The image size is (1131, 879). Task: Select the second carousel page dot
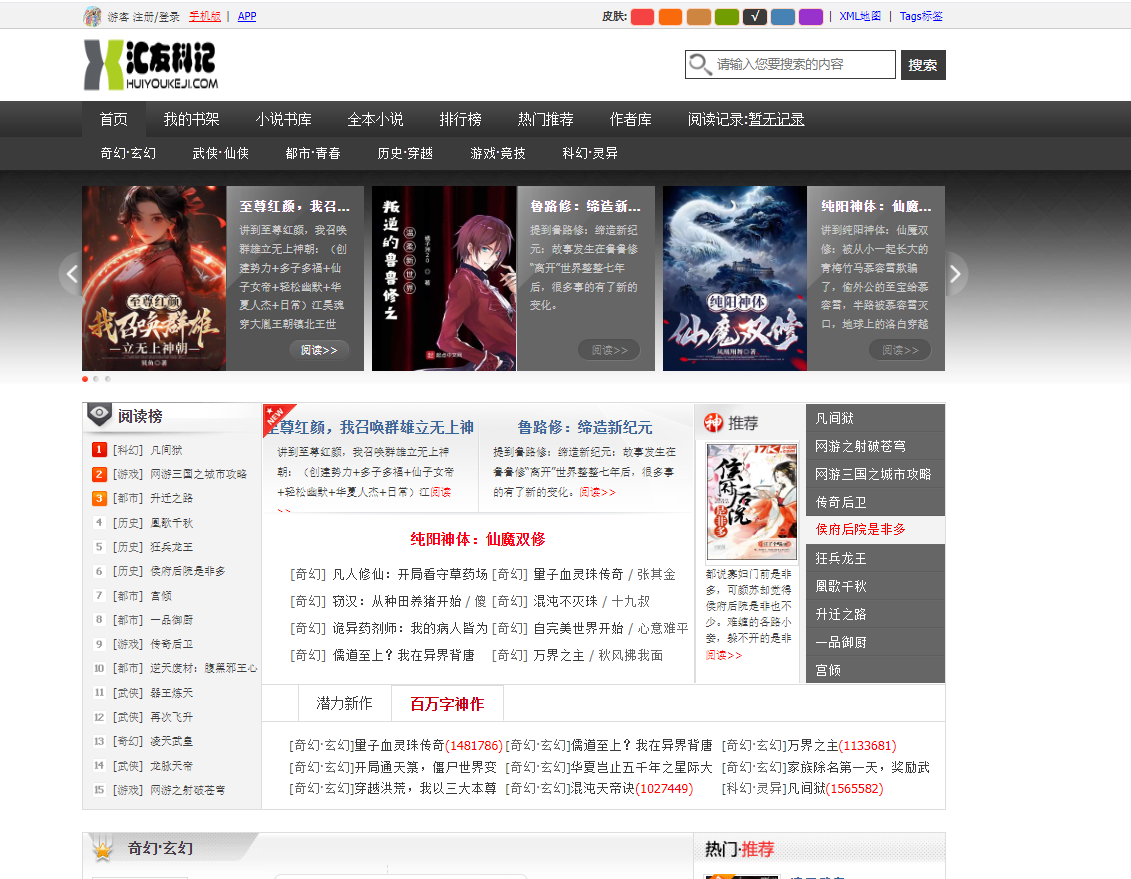pyautogui.click(x=96, y=379)
